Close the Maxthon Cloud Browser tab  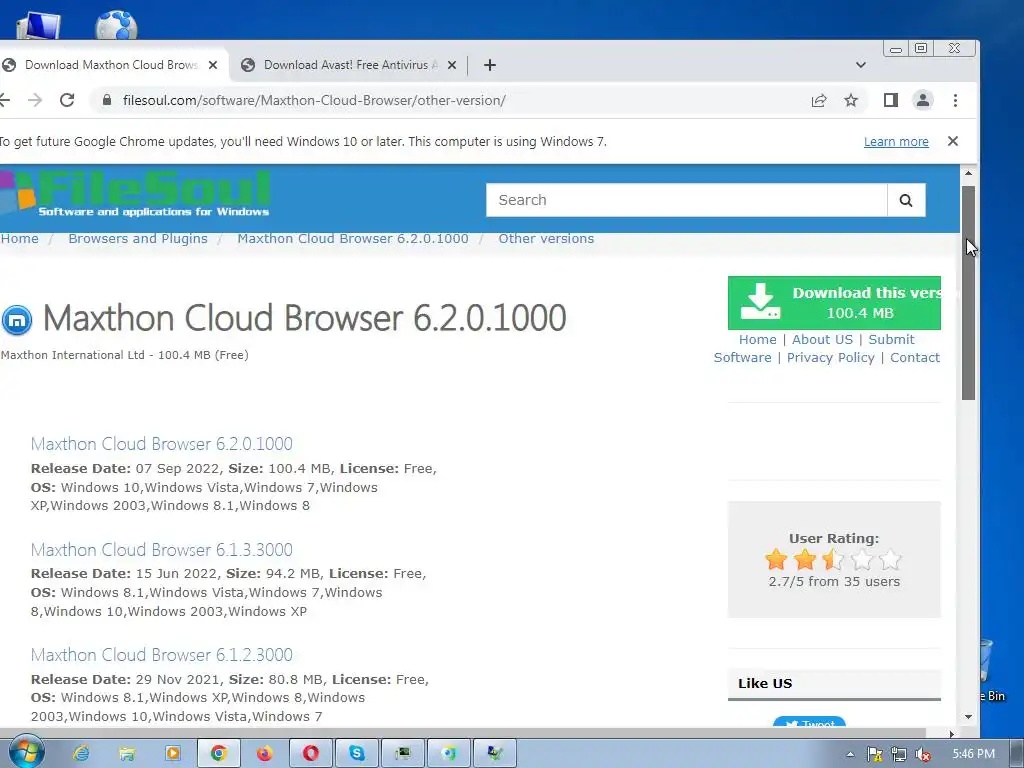(x=213, y=65)
